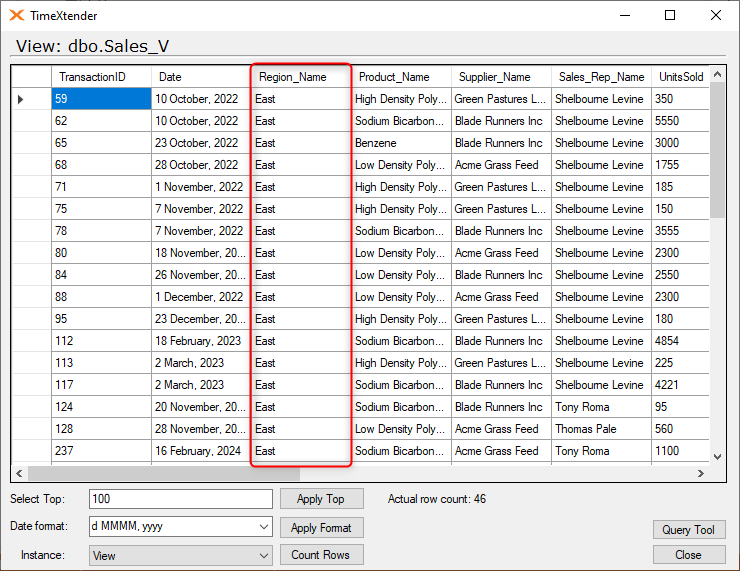Screen dimensions: 740x571
Task: Click the units sold cell '1755'
Action: tap(681, 165)
